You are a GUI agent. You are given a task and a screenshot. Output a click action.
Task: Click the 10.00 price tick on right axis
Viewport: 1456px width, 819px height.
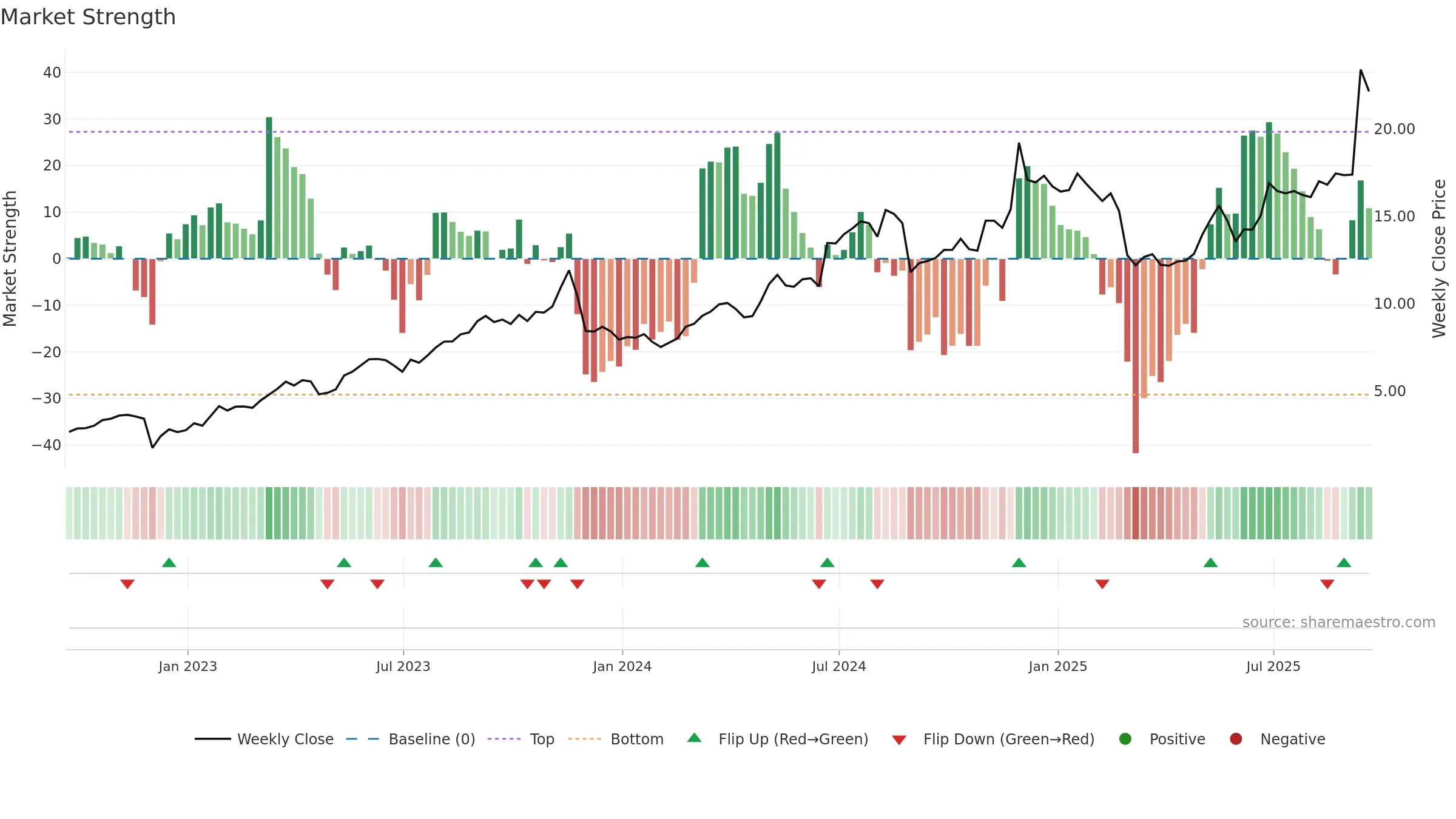coord(1395,303)
